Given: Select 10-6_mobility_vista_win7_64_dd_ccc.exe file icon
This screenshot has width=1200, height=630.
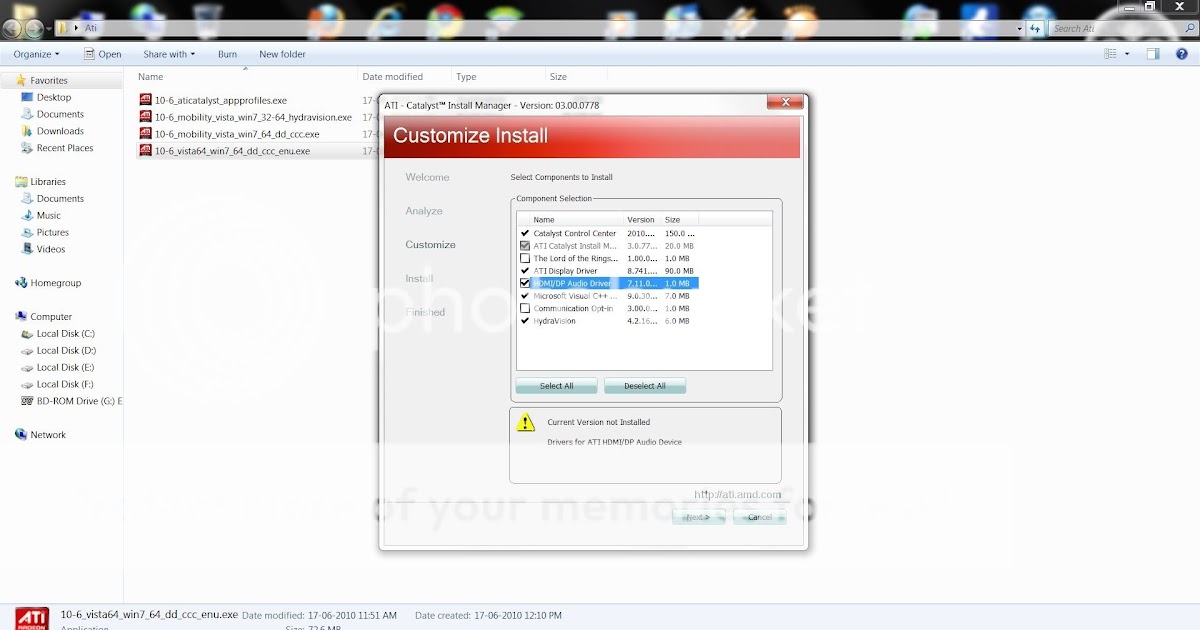Looking at the screenshot, I should (145, 134).
